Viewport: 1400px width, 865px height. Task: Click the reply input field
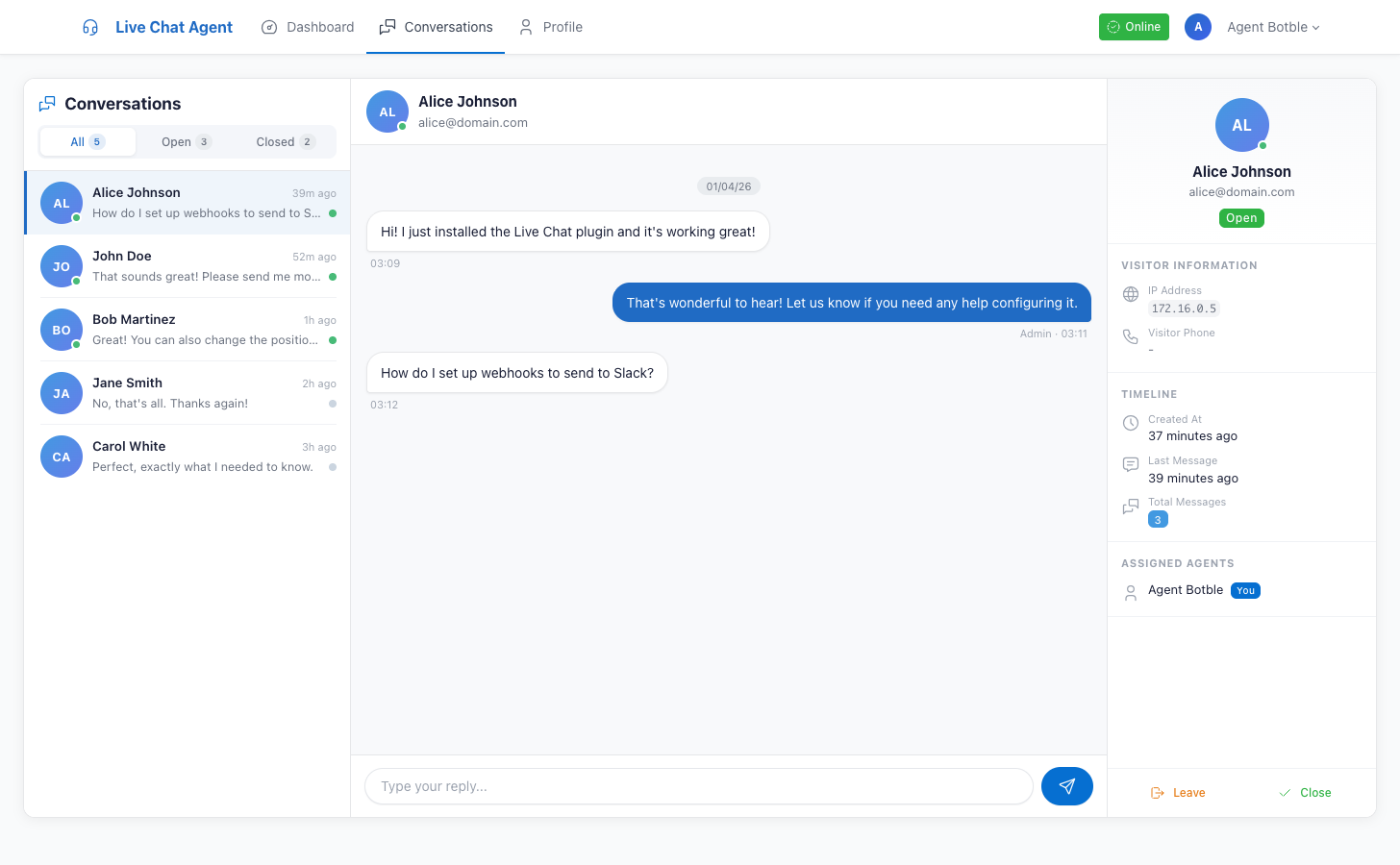tap(699, 786)
